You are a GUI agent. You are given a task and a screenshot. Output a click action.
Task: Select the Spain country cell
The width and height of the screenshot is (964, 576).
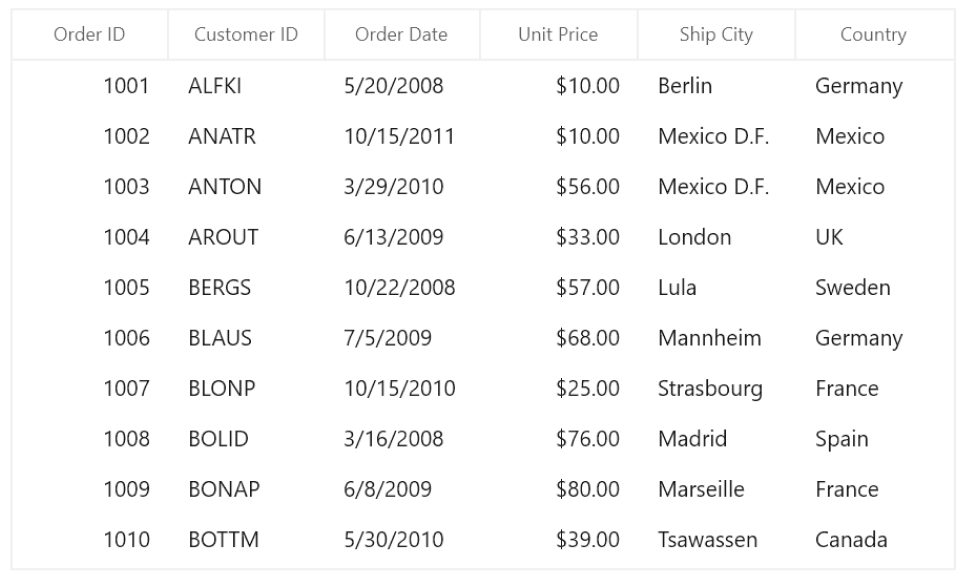click(x=841, y=439)
